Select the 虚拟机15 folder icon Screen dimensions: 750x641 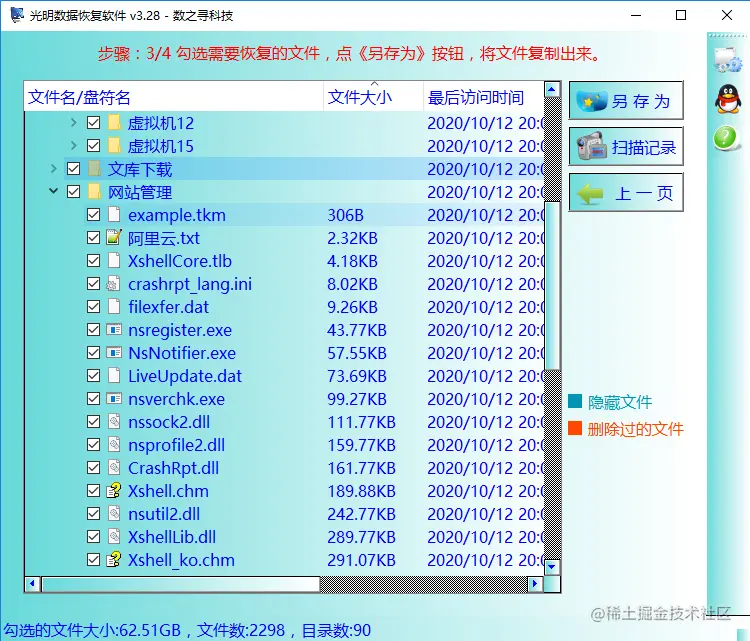point(114,145)
